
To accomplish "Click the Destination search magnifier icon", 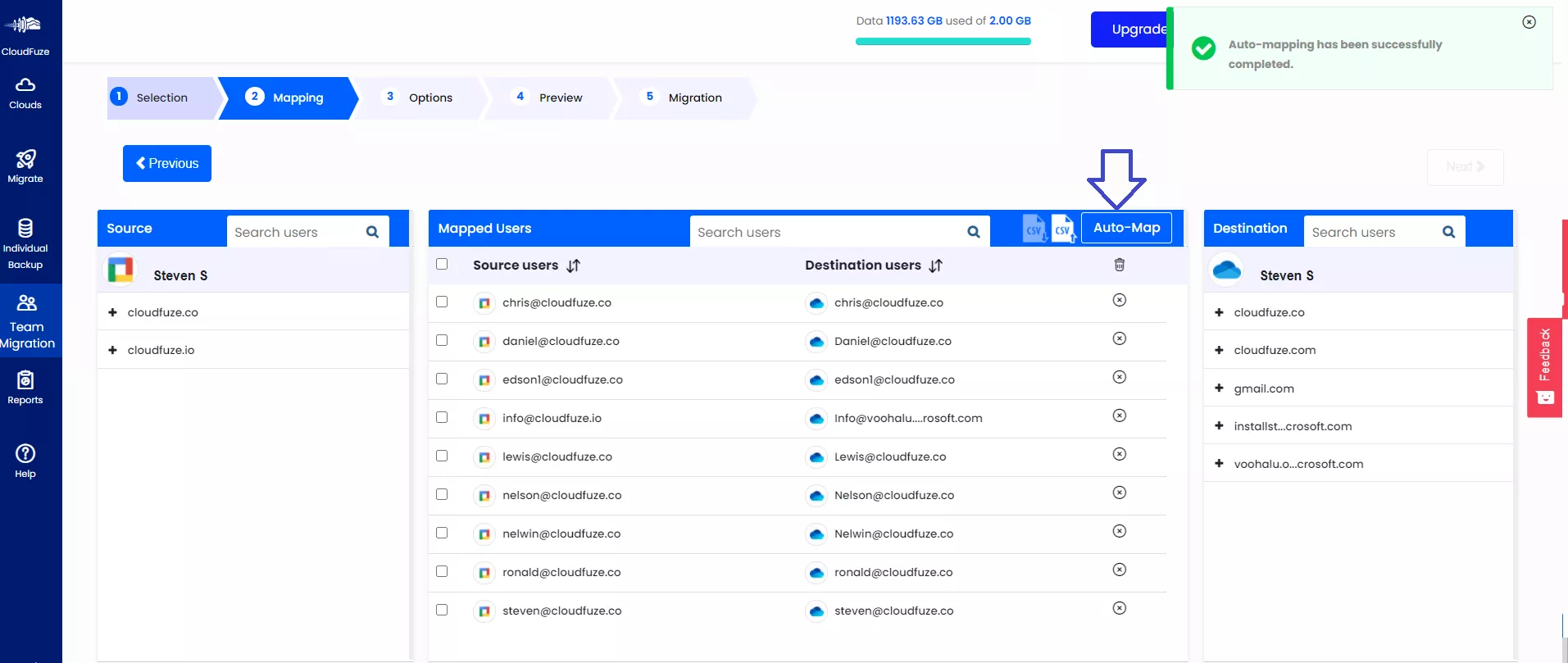I will 1449,232.
